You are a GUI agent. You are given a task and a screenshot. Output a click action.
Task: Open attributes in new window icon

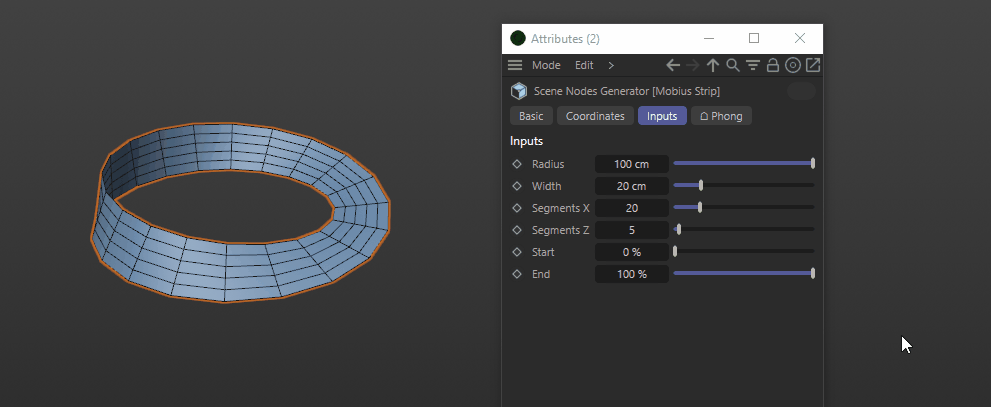point(813,65)
